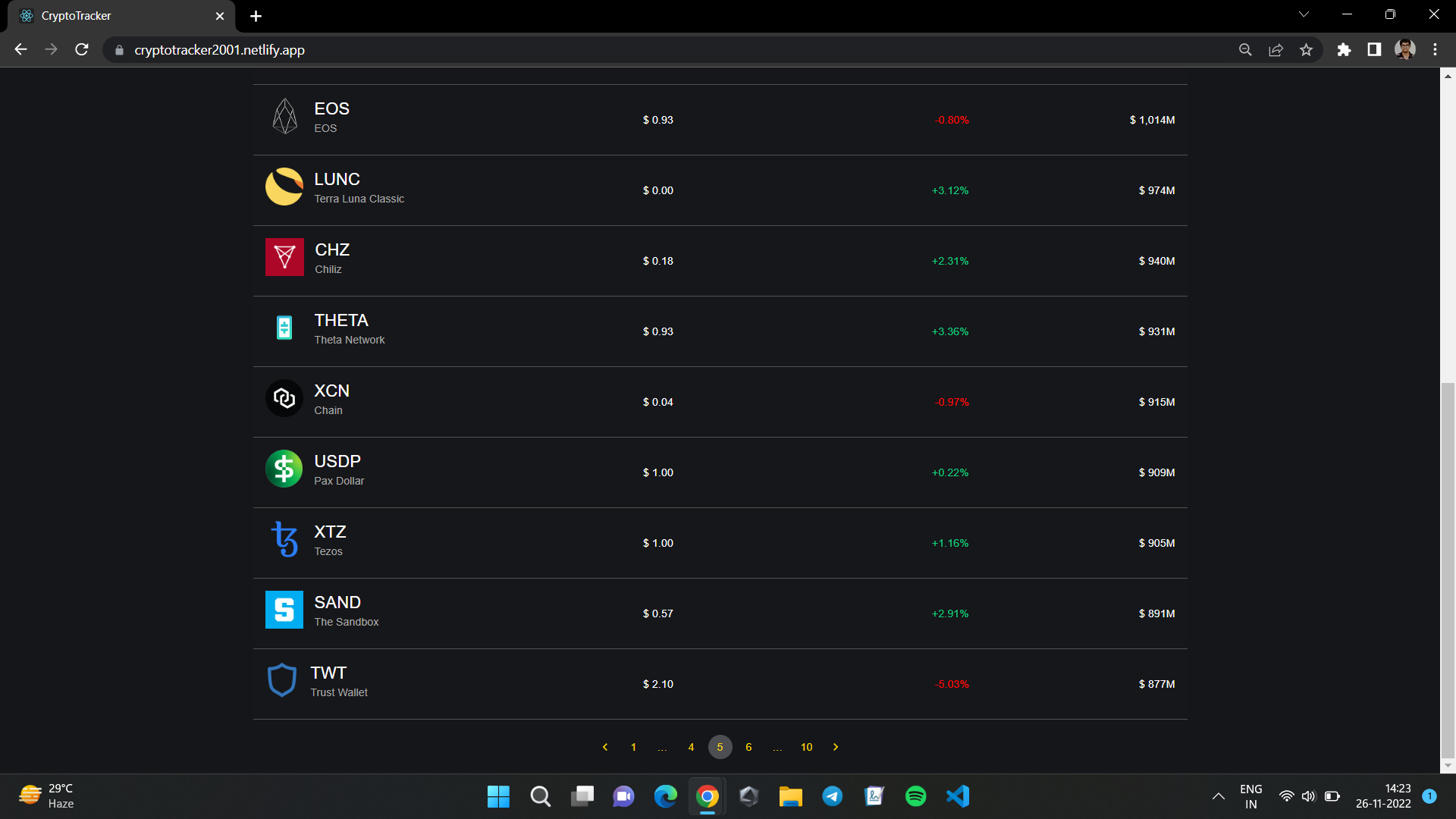Open the Theta Network coin icon
1456x819 pixels.
click(284, 327)
